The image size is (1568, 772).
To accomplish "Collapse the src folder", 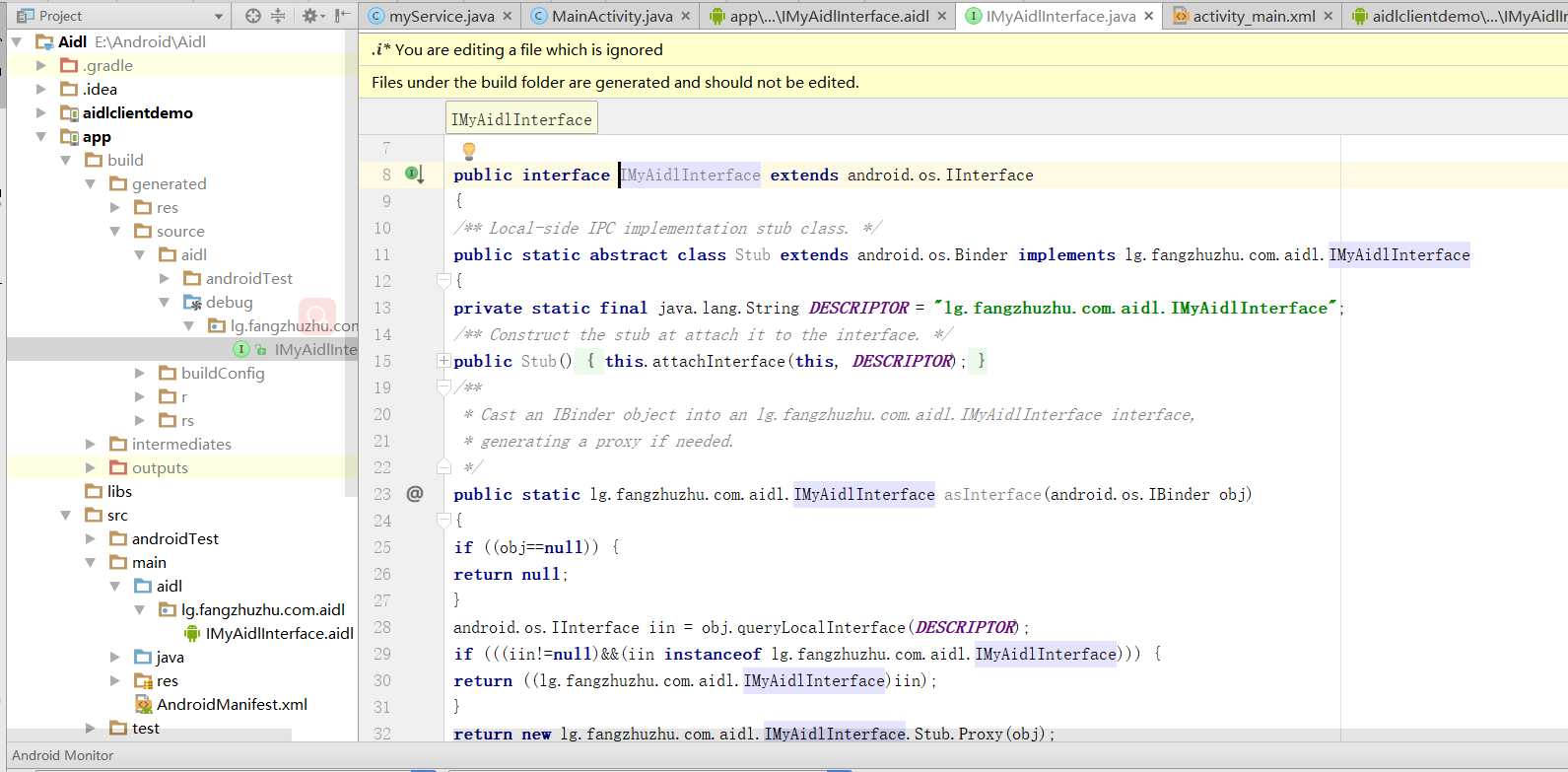I will 66,515.
